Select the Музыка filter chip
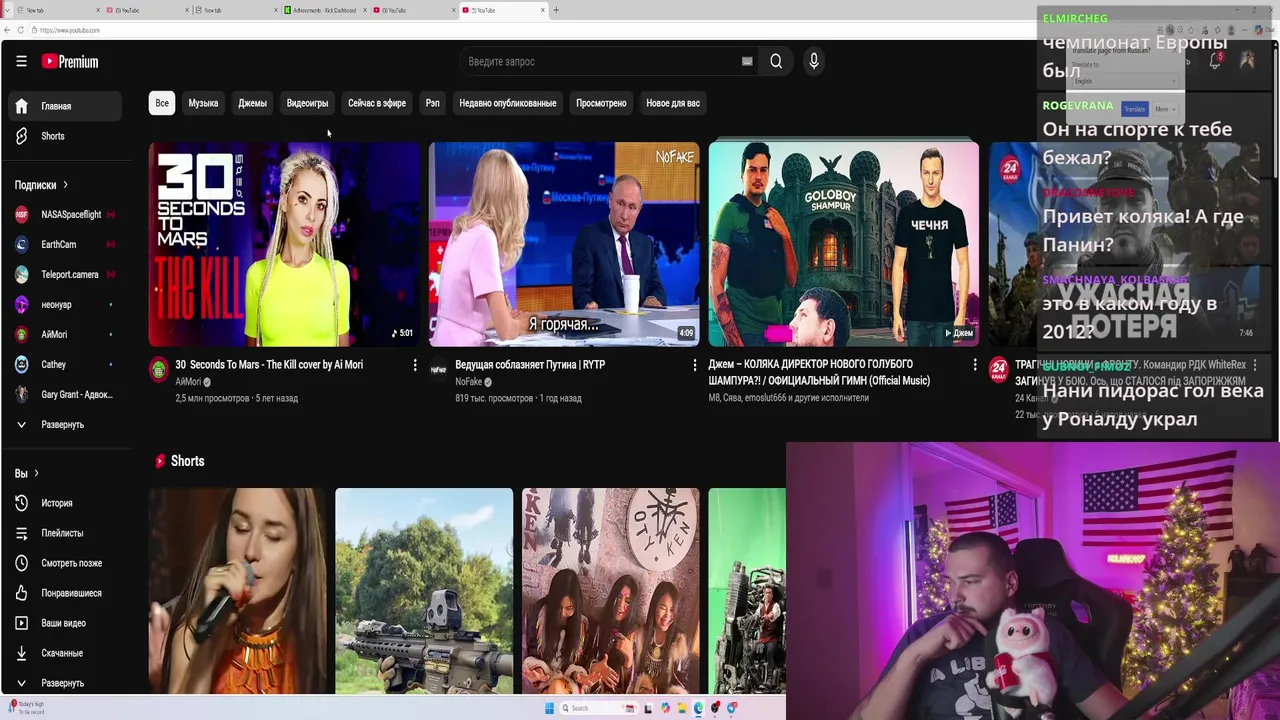1280x720 pixels. pos(203,103)
